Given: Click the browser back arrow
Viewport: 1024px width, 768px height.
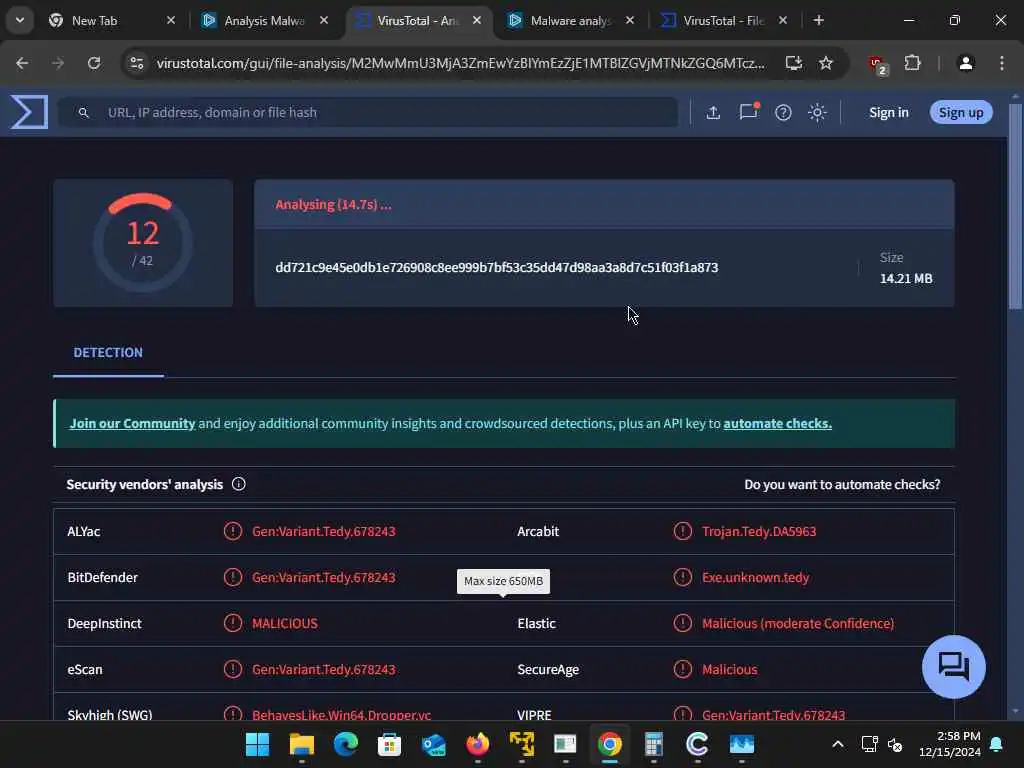Looking at the screenshot, I should pos(22,63).
